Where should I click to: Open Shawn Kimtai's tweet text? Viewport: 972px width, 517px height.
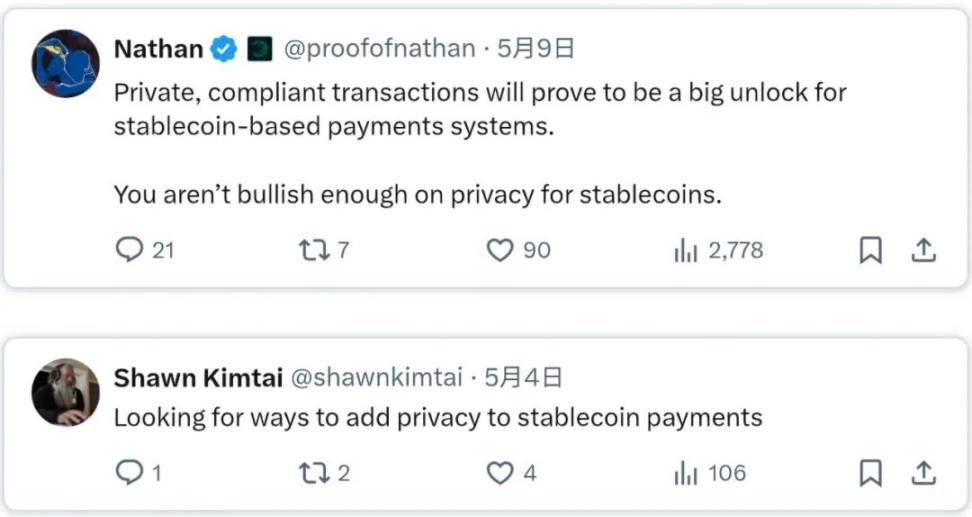pos(438,416)
